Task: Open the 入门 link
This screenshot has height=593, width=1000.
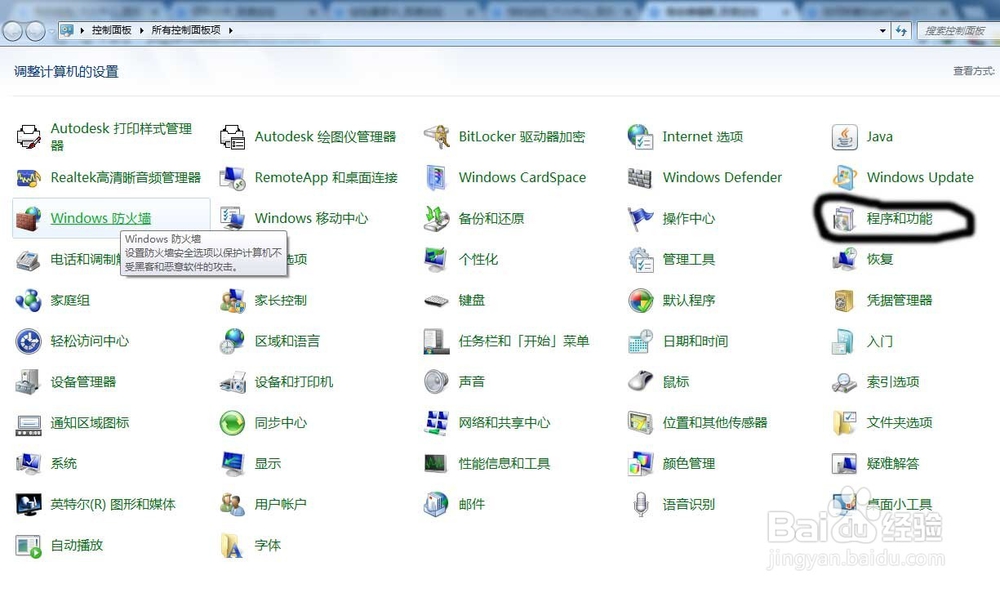Action: 879,340
